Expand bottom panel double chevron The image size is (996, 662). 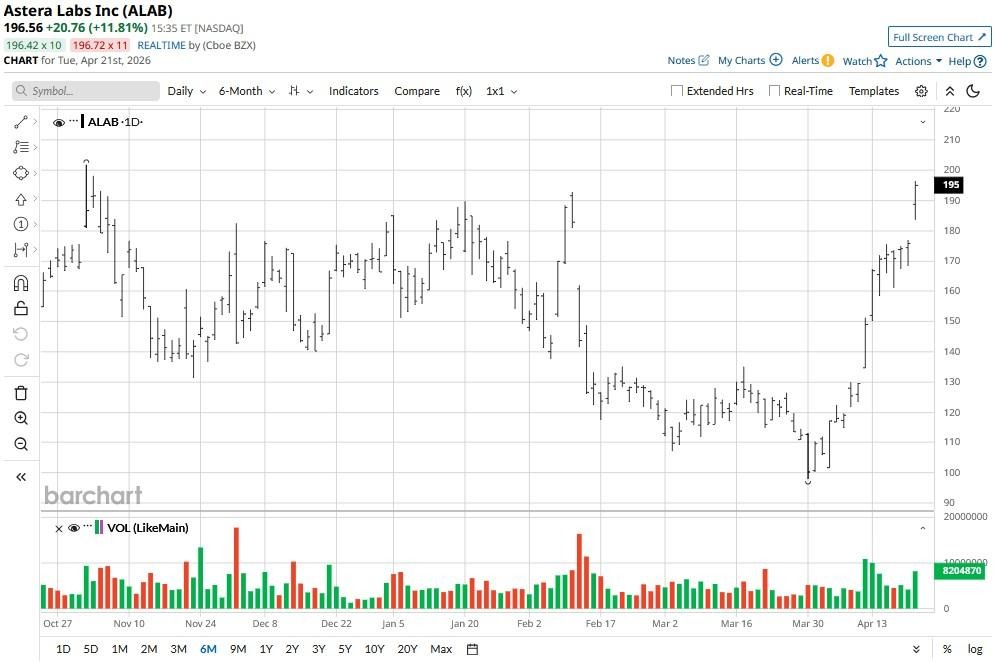[916, 649]
